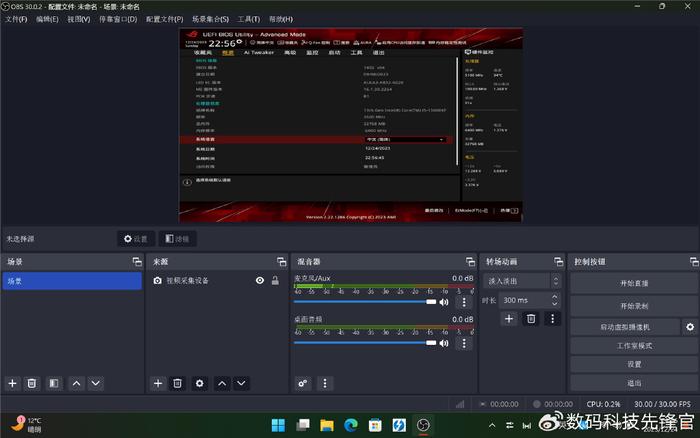Screen dimensions: 700x438
Task: Pop out the 来源 dock
Action: tap(281, 262)
